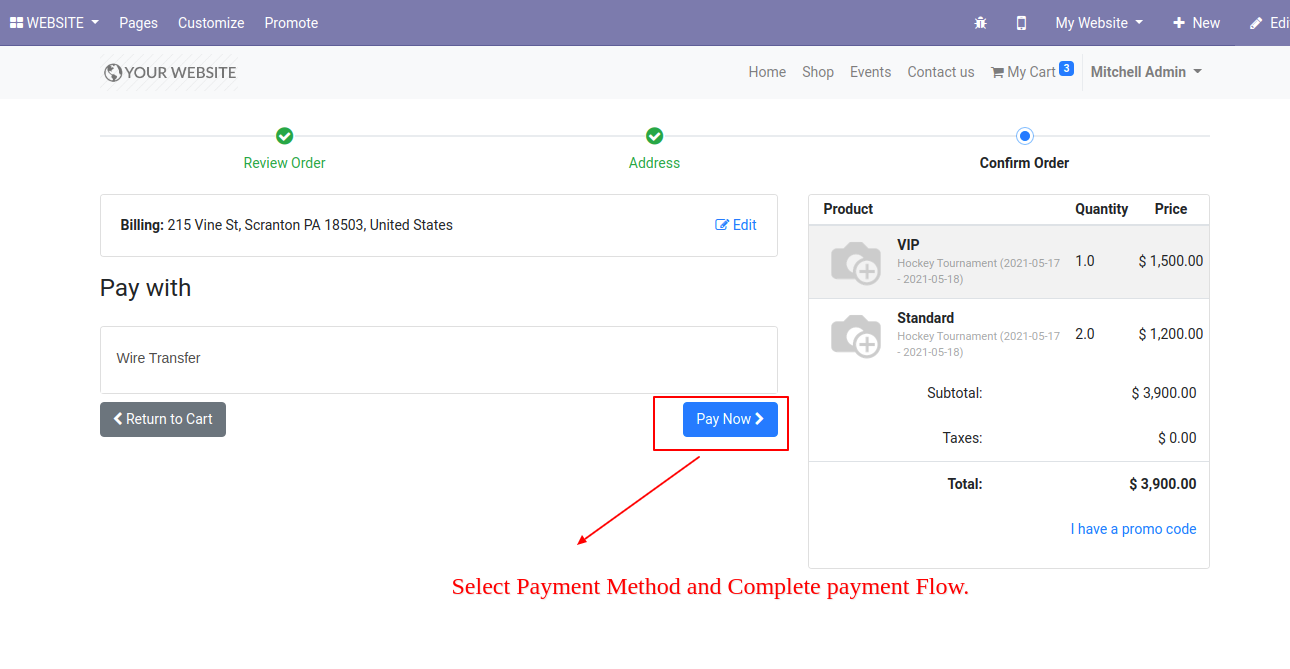Image resolution: width=1290 pixels, height=669 pixels.
Task: Click the bug debug icon in top bar
Action: click(980, 23)
